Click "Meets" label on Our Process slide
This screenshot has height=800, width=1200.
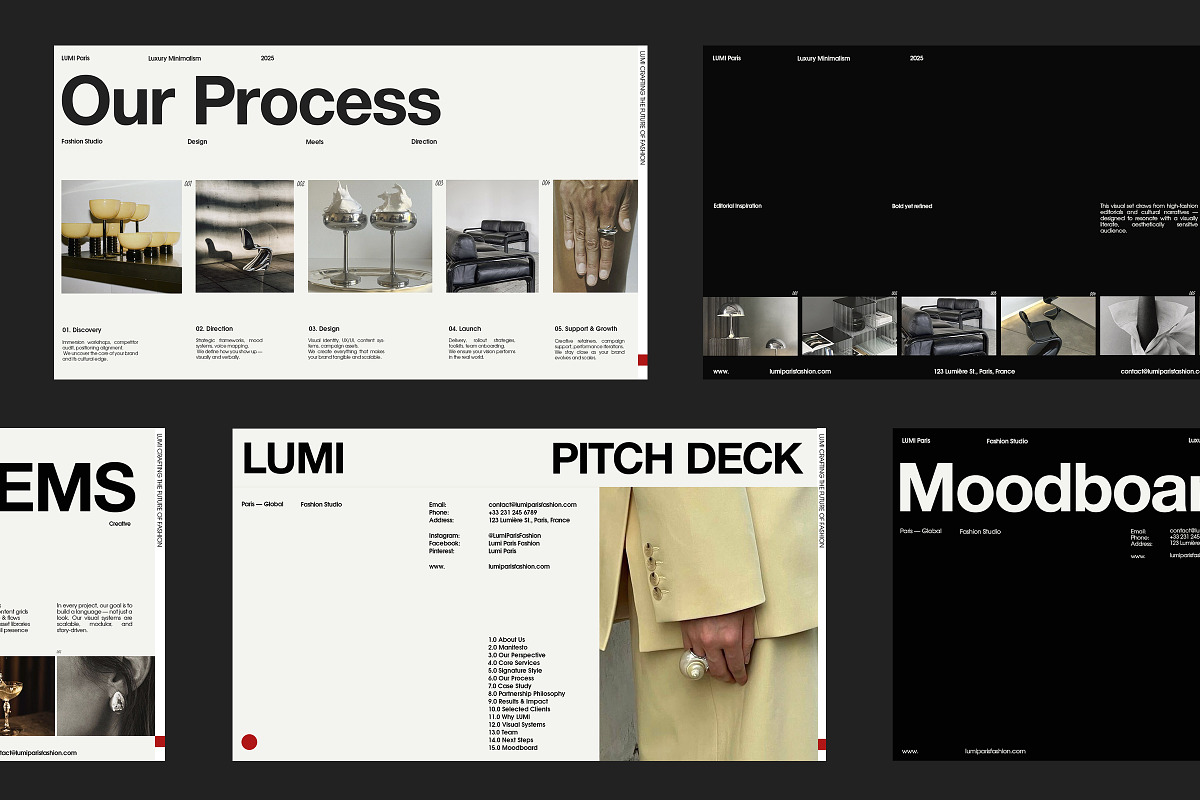pyautogui.click(x=315, y=142)
